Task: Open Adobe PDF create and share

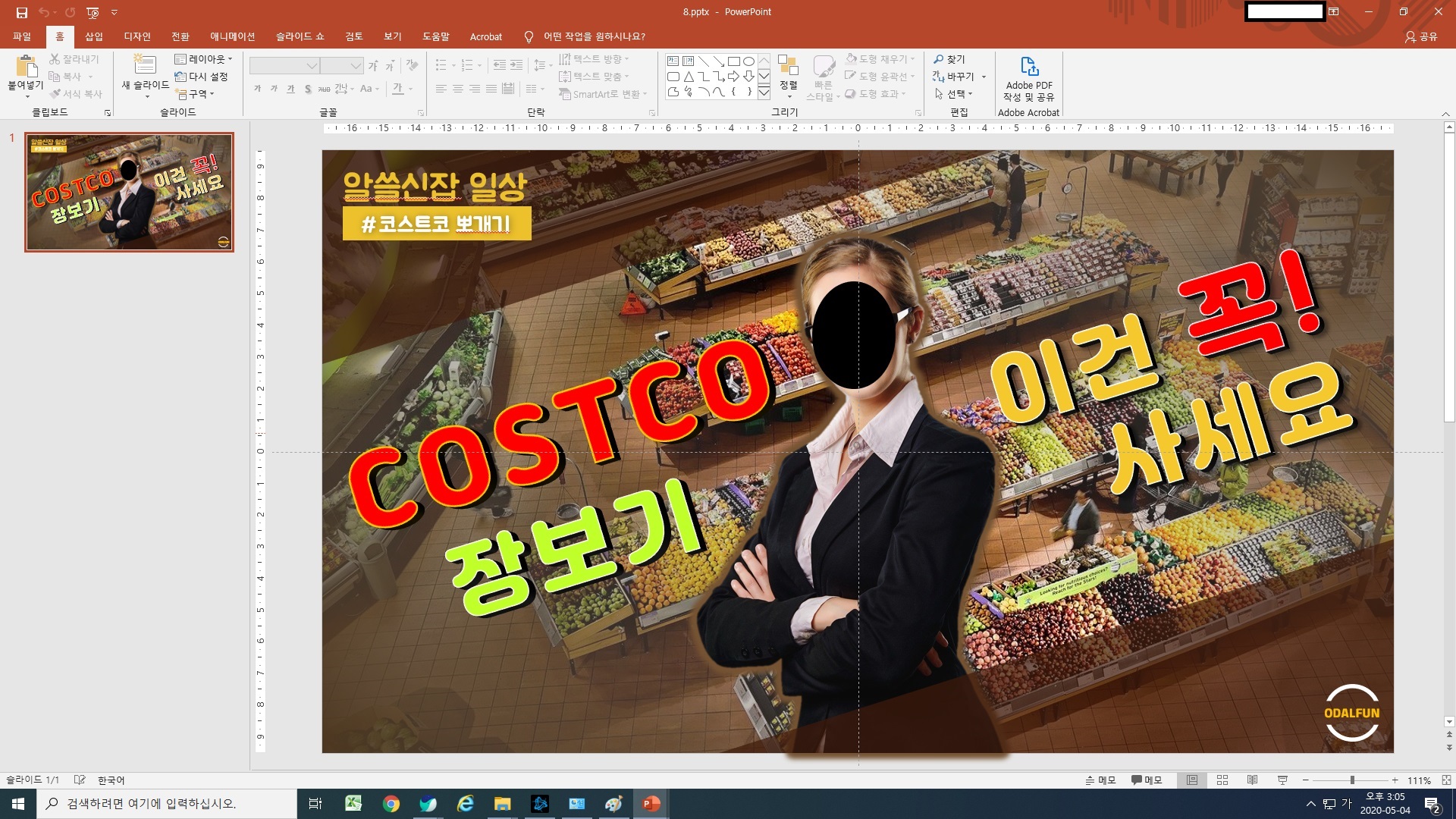Action: click(x=1028, y=78)
